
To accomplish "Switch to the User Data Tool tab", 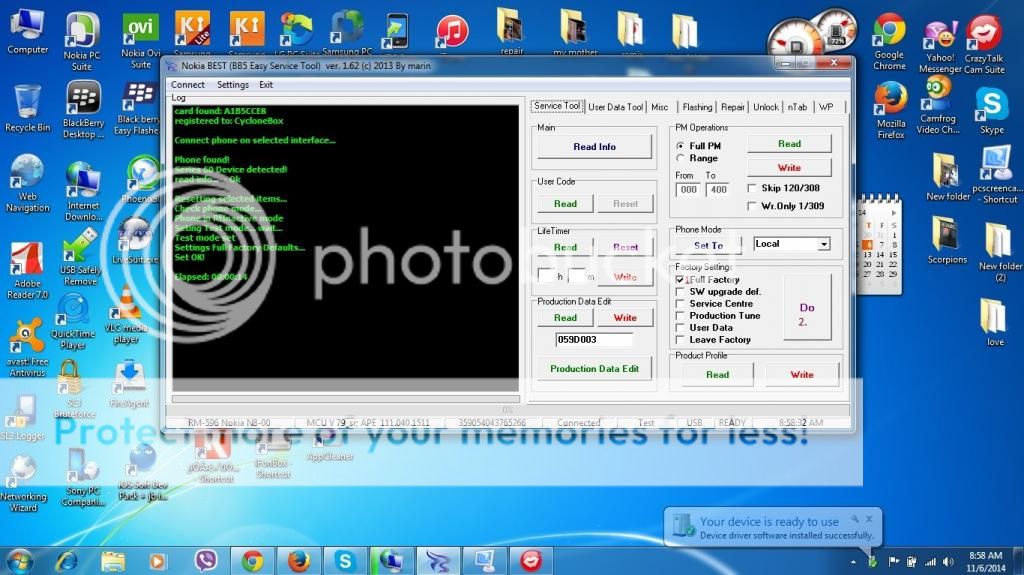I will point(615,107).
